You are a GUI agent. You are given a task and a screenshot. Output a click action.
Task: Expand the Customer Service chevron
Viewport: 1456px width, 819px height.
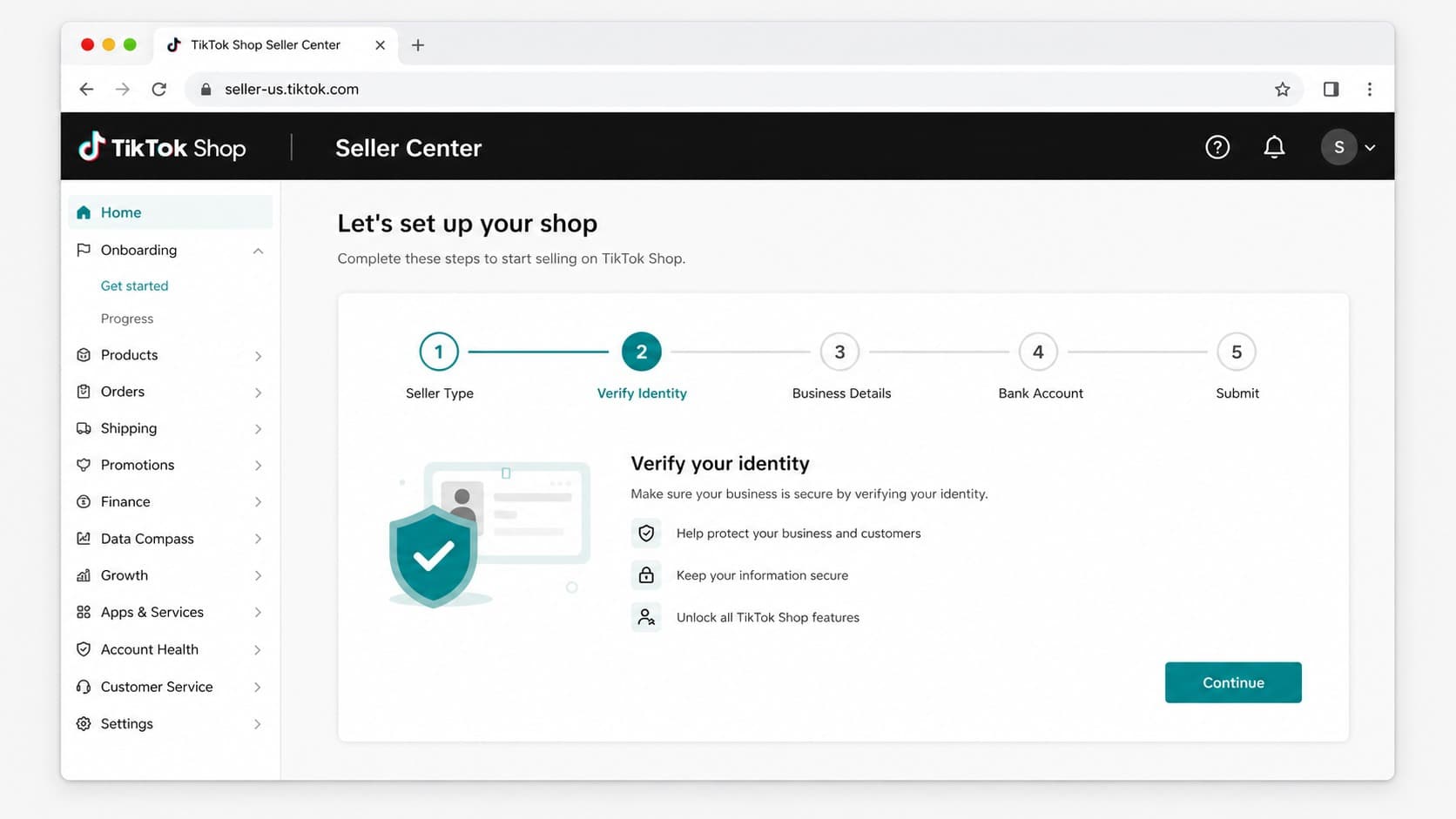pyautogui.click(x=258, y=688)
